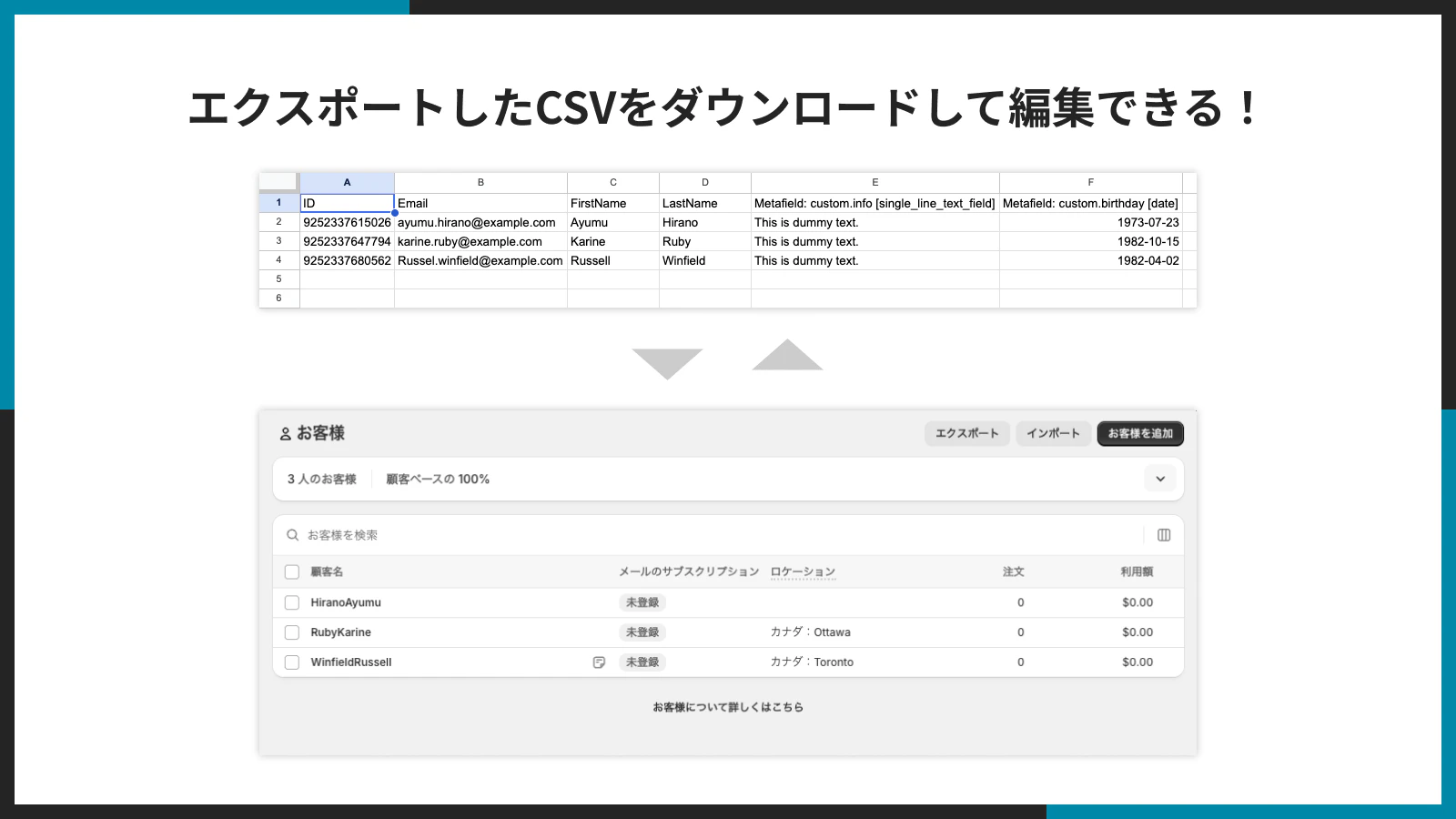Sort by the ロケーション column header
The height and width of the screenshot is (819, 1456).
(x=803, y=571)
